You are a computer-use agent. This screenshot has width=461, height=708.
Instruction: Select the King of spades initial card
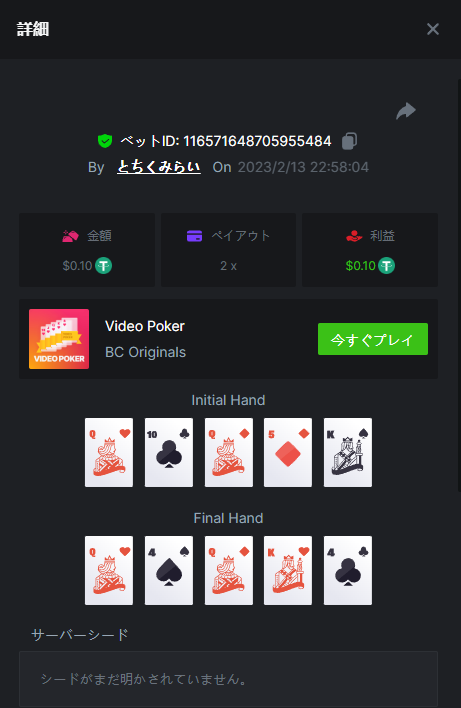pyautogui.click(x=348, y=452)
